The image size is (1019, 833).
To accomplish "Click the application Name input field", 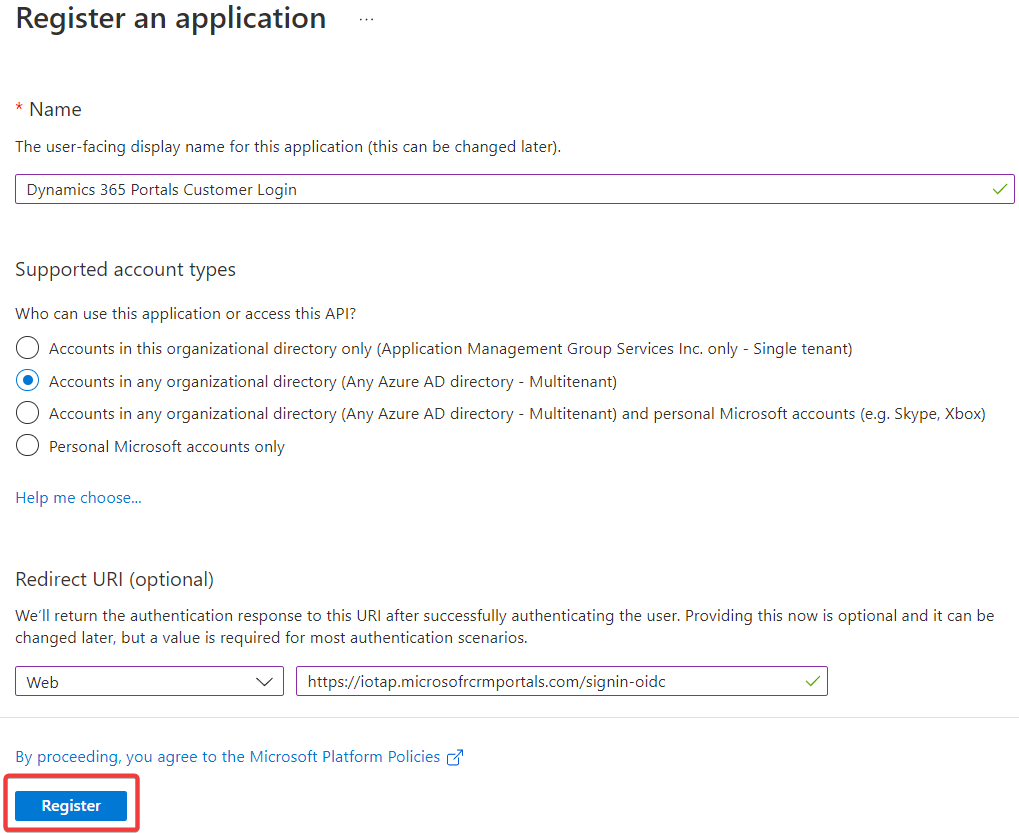I will 515,189.
